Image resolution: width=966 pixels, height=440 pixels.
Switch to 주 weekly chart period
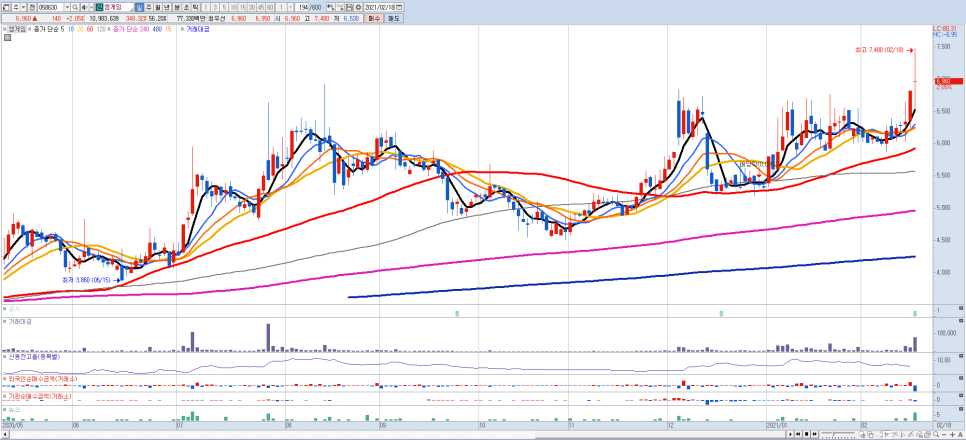(149, 7)
